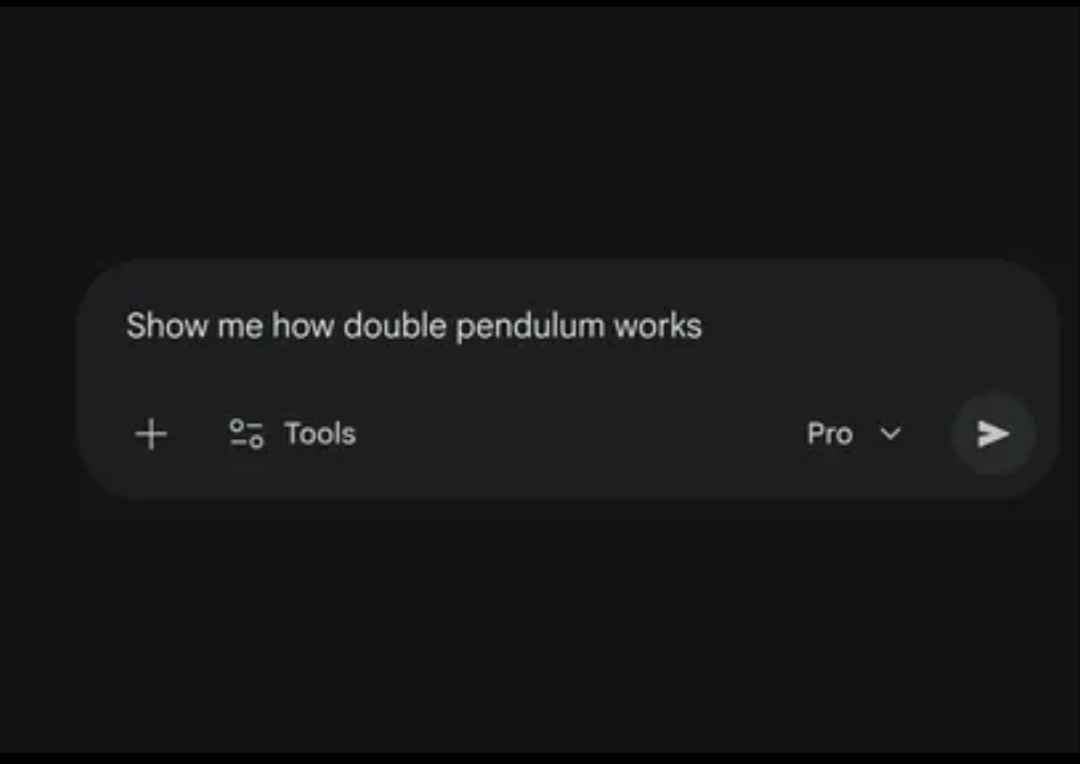The image size is (1080, 764).
Task: Click the sliders icon beside Tools
Action: pos(246,434)
